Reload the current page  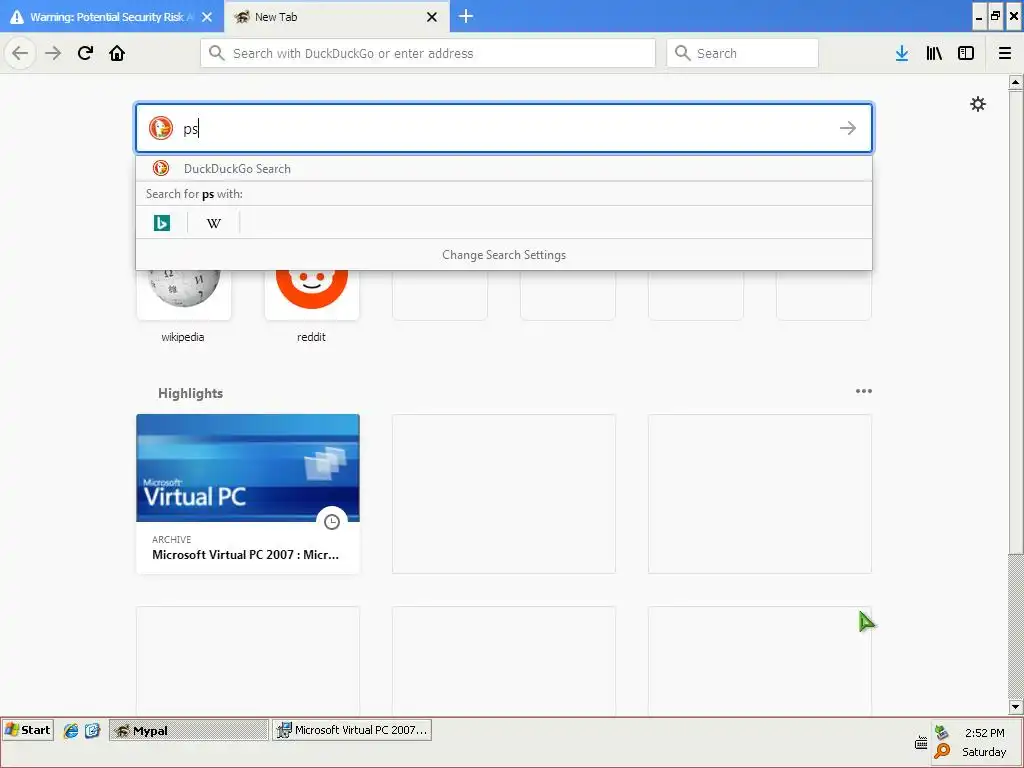[x=86, y=53]
